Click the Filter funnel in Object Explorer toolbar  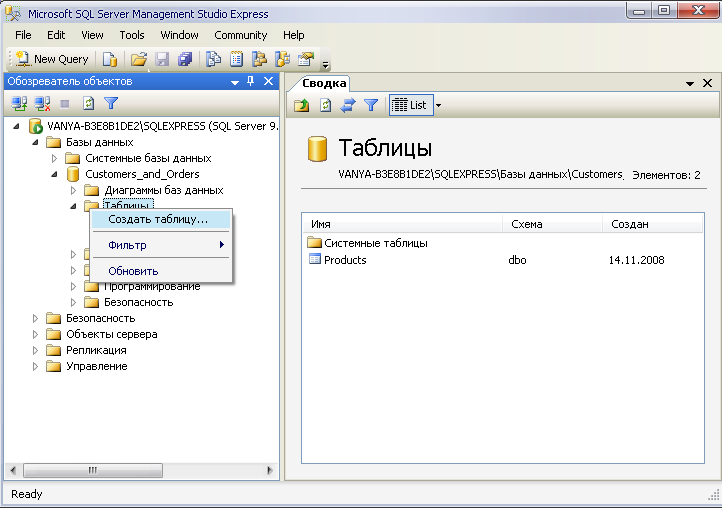pyautogui.click(x=111, y=104)
